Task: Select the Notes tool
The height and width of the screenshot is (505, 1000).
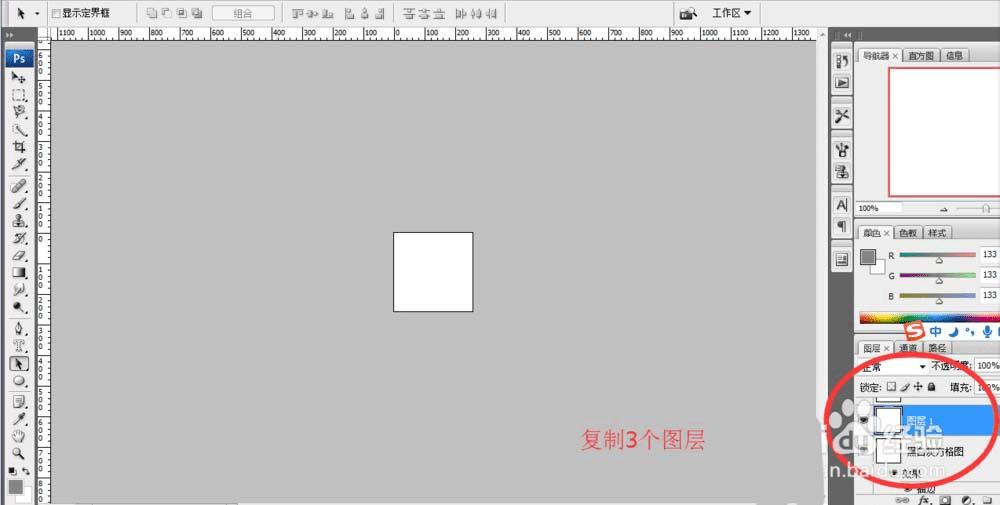Action: coord(19,402)
